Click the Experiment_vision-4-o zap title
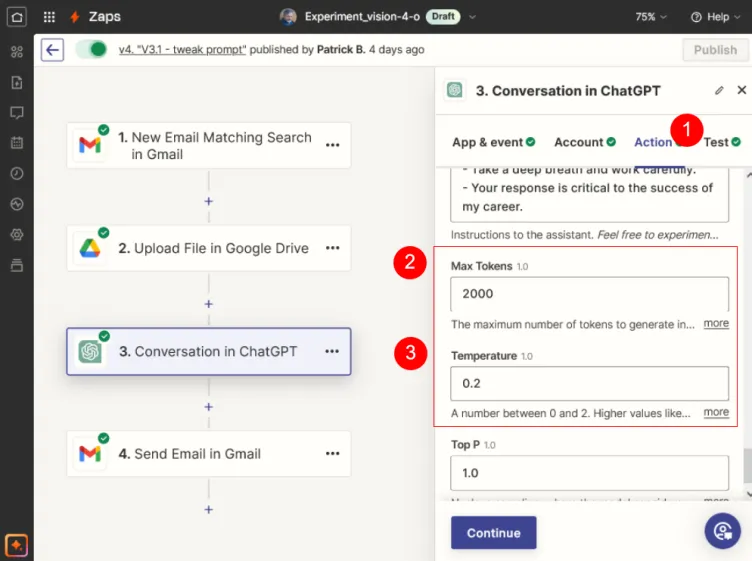 coord(362,17)
